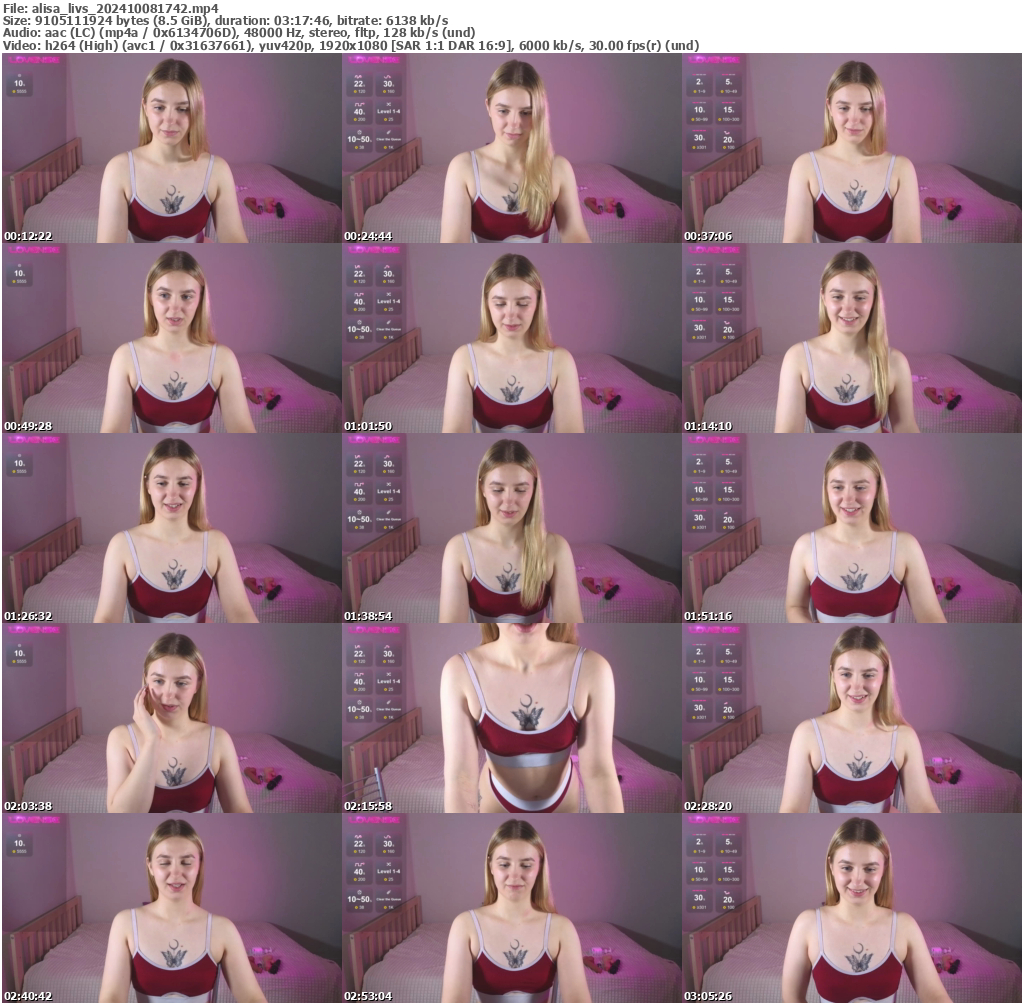Viewport: 1024px width, 1003px height.
Task: Click the yellow token icon beside 5555
Action: [x=14, y=91]
